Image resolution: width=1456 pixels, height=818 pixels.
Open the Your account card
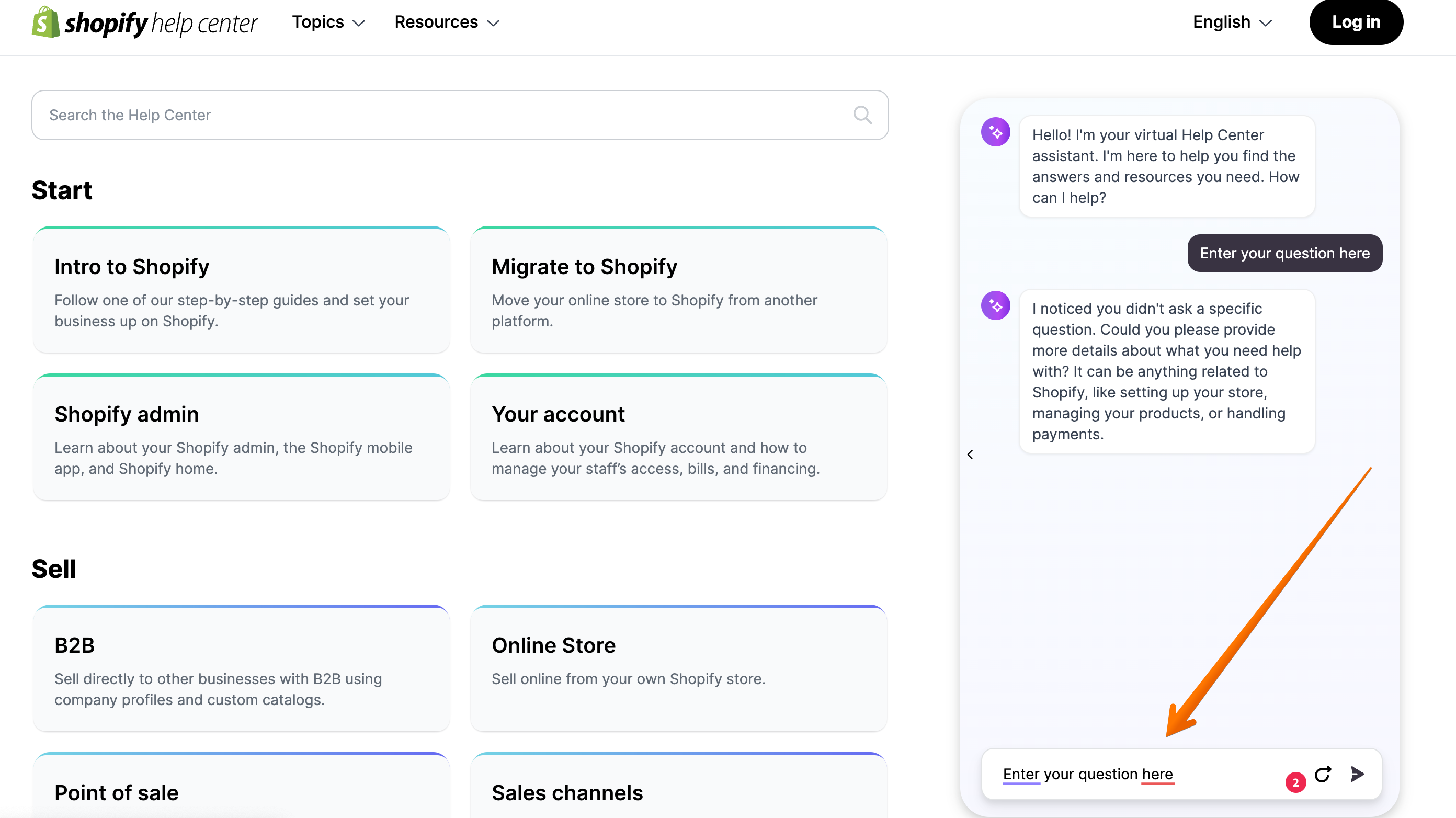pos(678,437)
